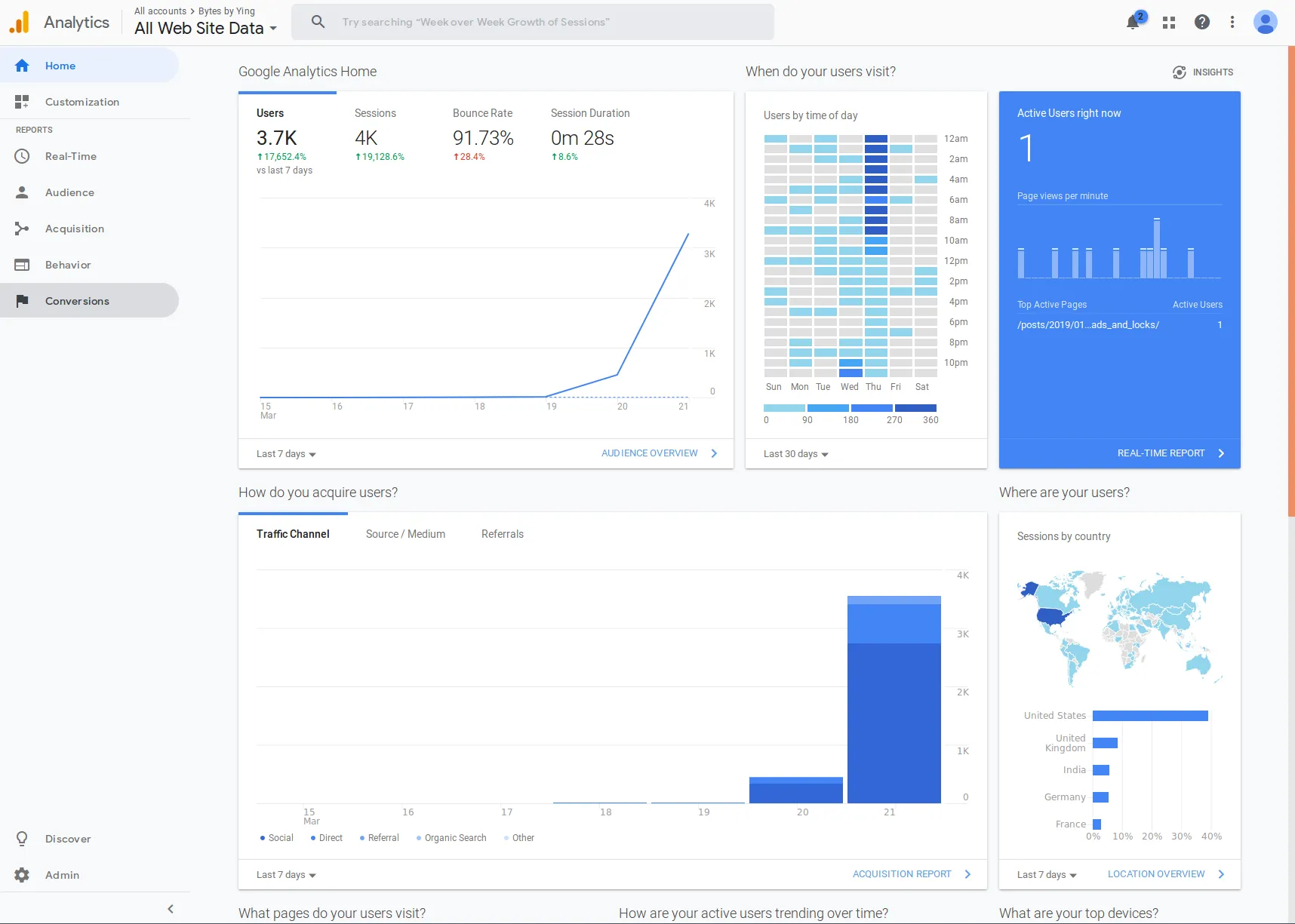Image resolution: width=1295 pixels, height=924 pixels.
Task: Click the top active page posts link
Action: point(1088,325)
